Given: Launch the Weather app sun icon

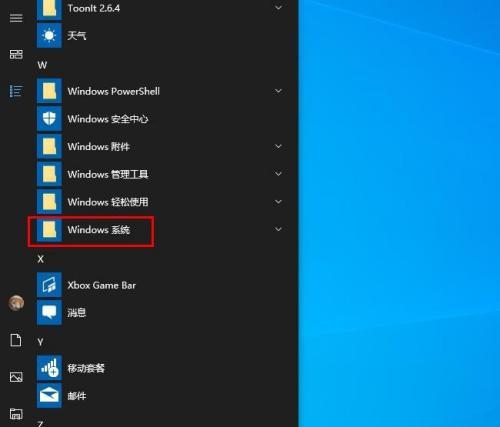Looking at the screenshot, I should [49, 35].
